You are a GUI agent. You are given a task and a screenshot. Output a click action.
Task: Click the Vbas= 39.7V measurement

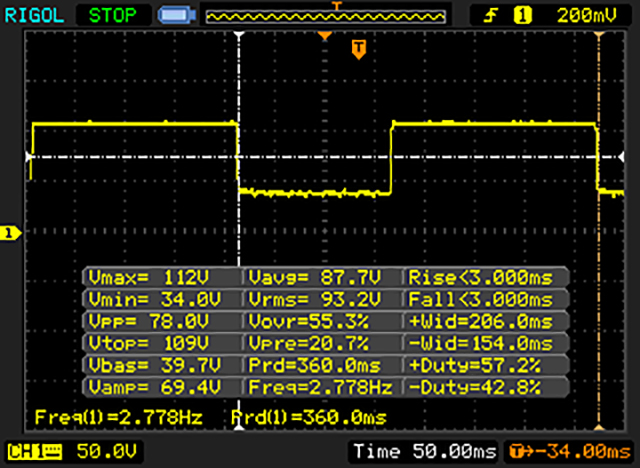tap(154, 365)
